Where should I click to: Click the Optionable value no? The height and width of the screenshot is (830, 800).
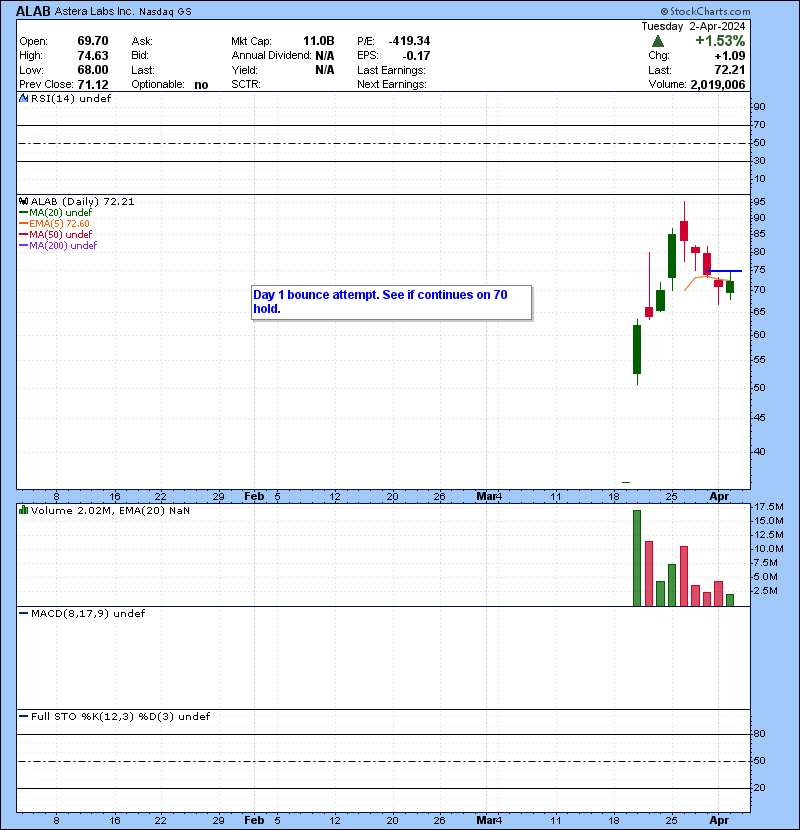click(201, 85)
